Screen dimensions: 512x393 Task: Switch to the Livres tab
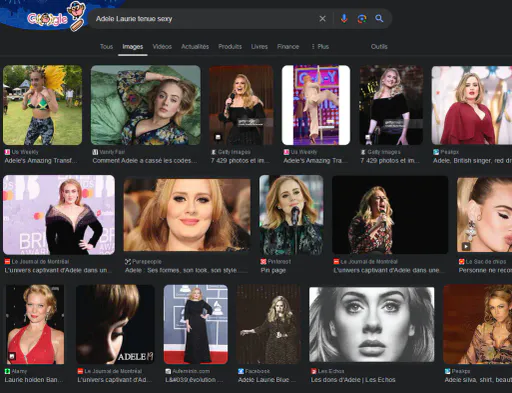[259, 47]
